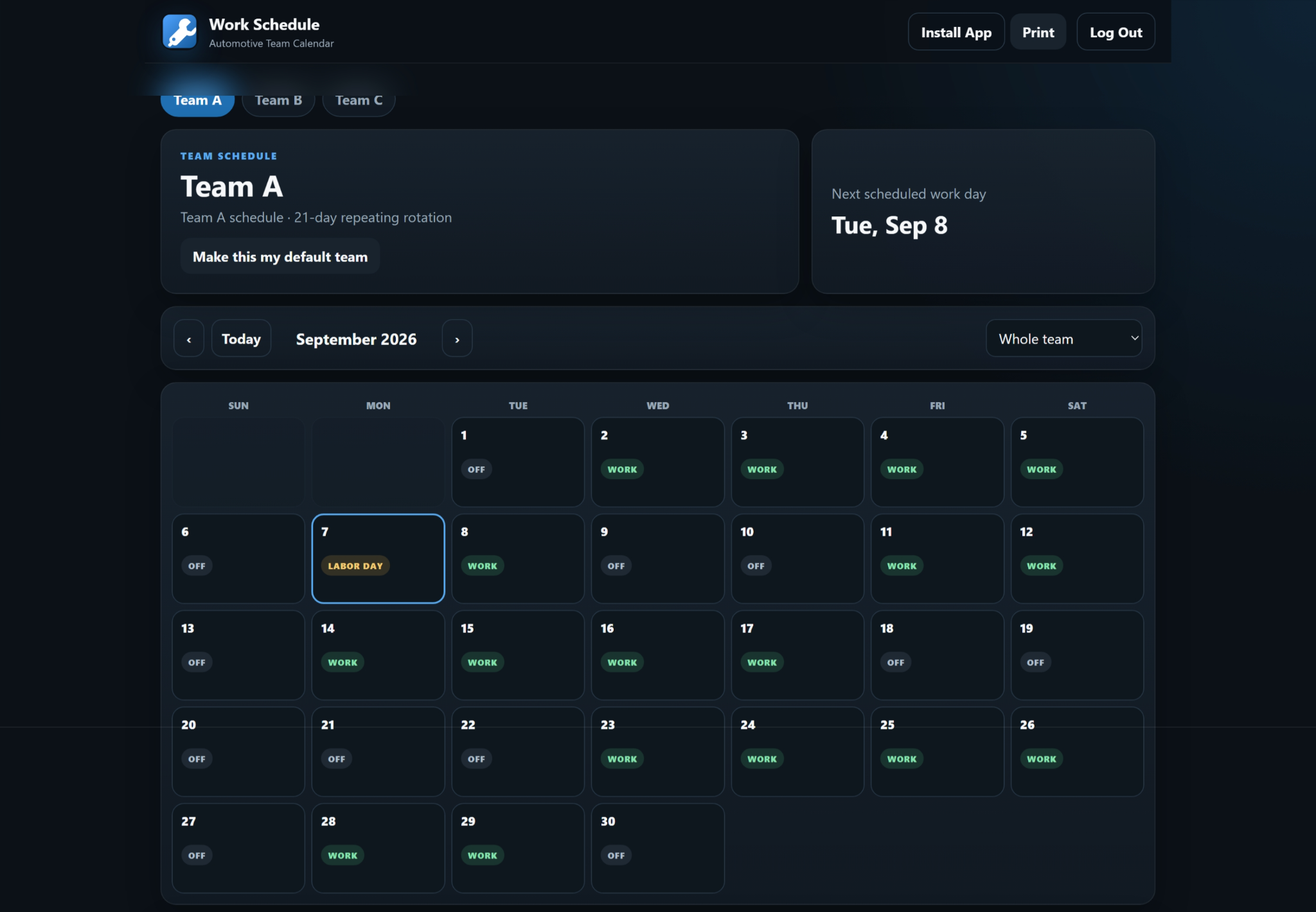Click the WORK badge on September 3

click(762, 469)
